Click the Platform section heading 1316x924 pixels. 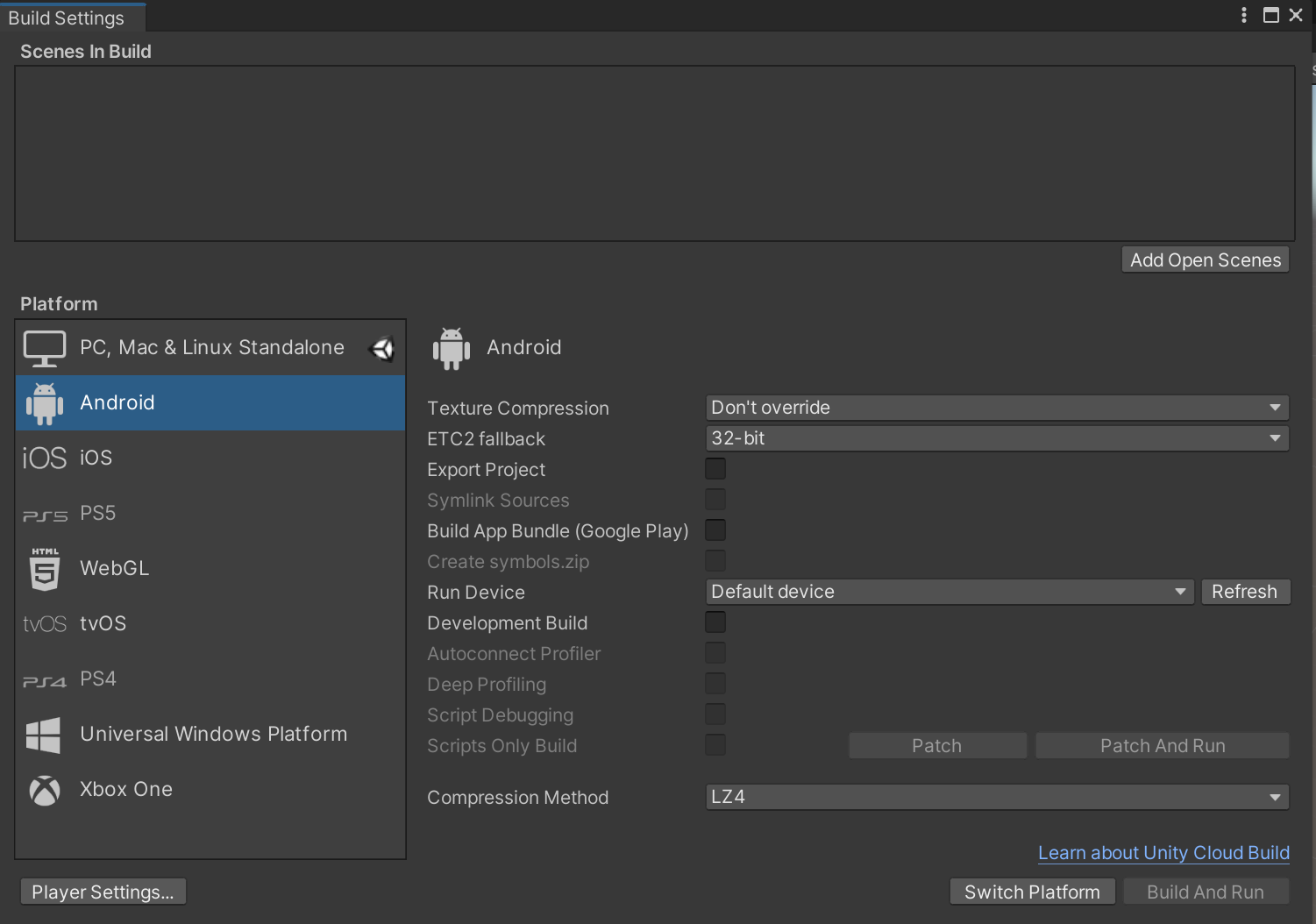(59, 304)
